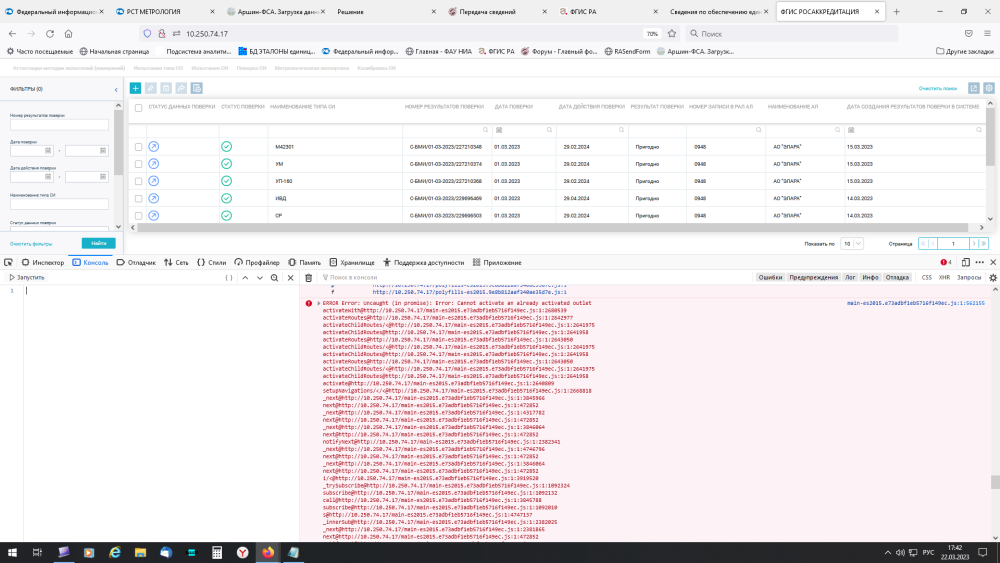Screen dimensions: 1000x563
Task: Open the Показать по page size dropdown
Action: coord(851,243)
